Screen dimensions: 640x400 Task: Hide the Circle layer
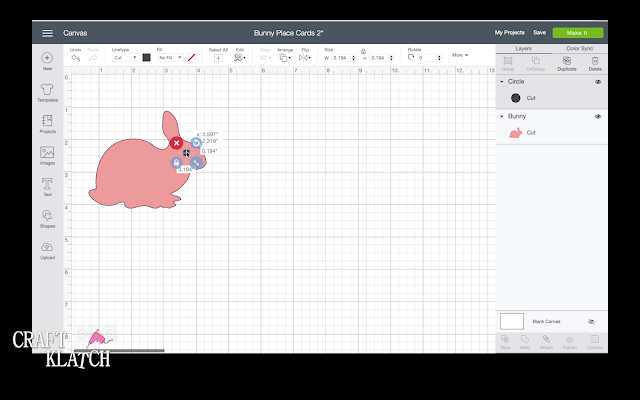[x=598, y=82]
